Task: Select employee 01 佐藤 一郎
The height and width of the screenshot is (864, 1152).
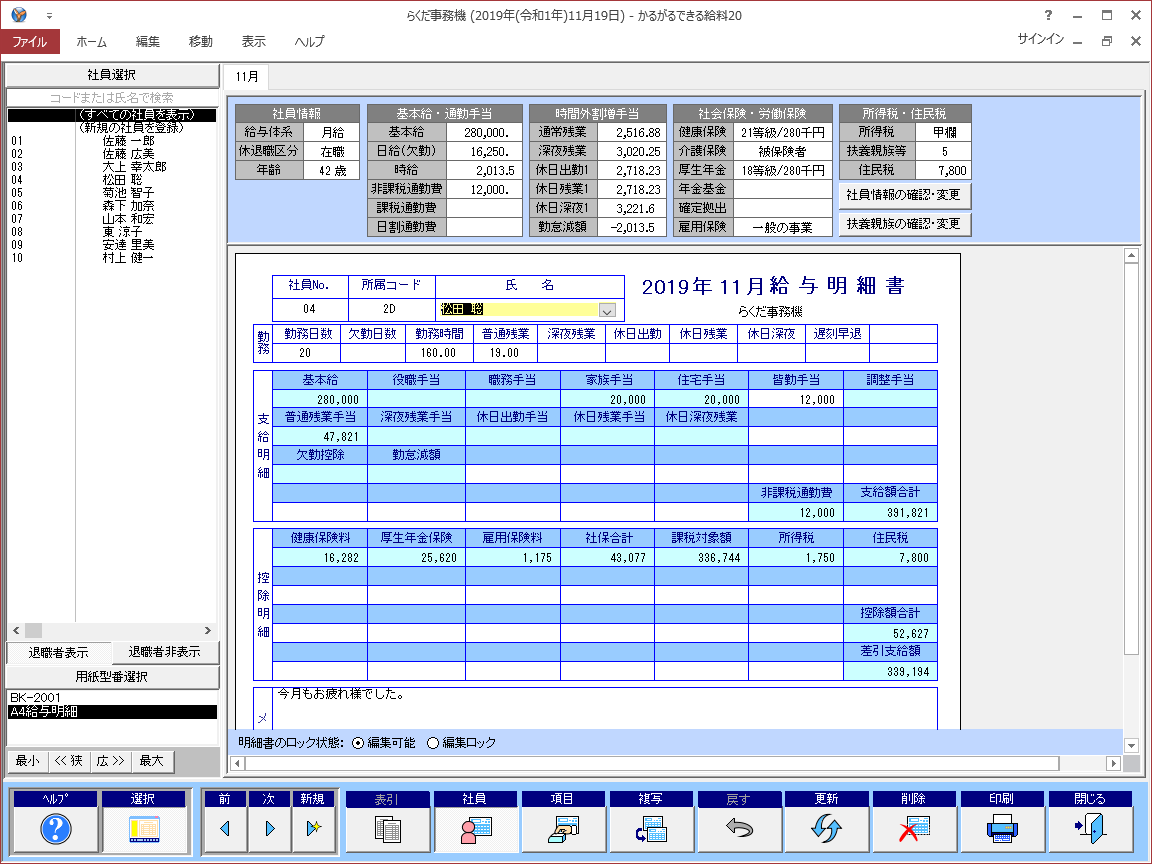Action: pyautogui.click(x=112, y=141)
